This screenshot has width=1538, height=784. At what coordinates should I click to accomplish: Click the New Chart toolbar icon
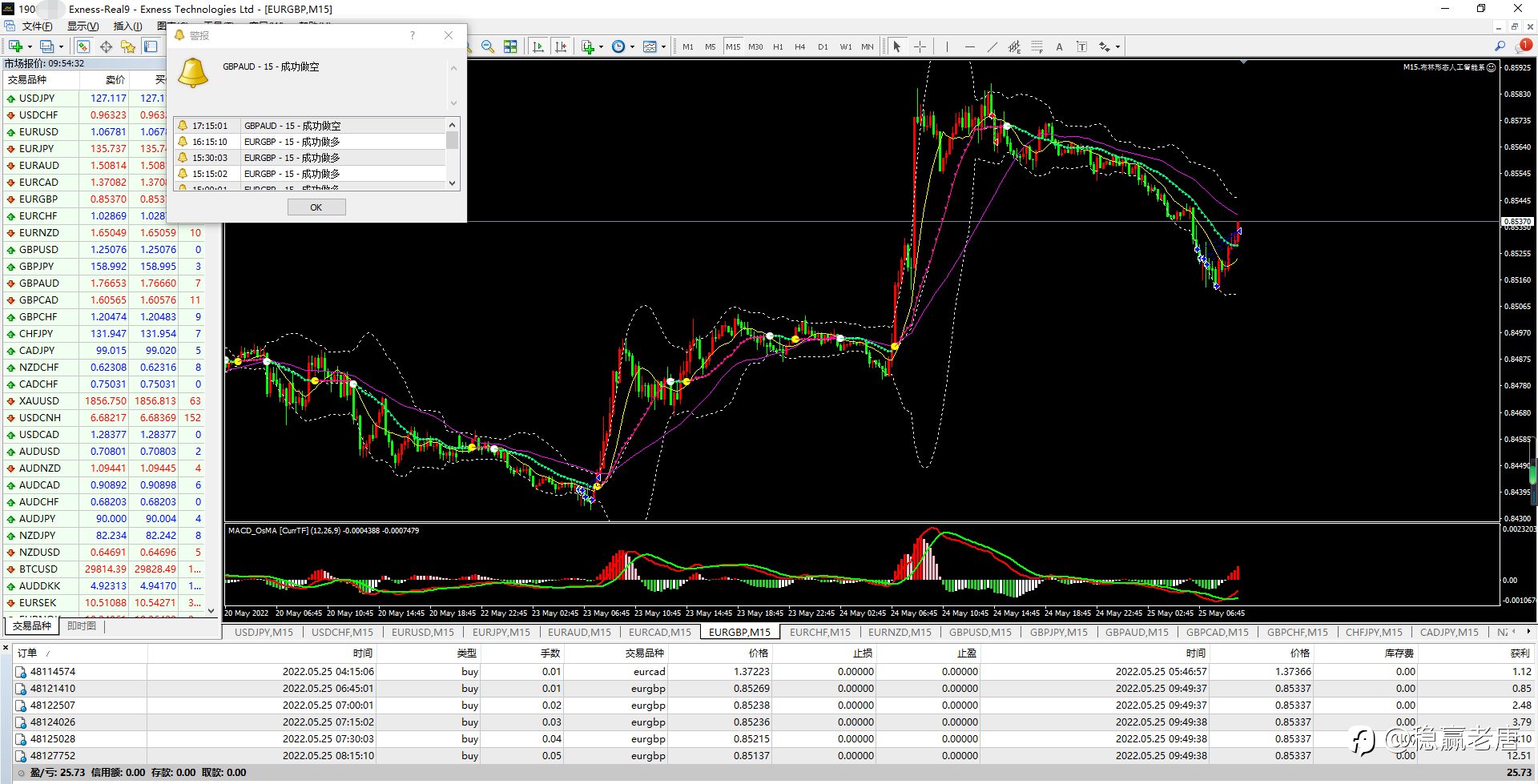[x=15, y=46]
